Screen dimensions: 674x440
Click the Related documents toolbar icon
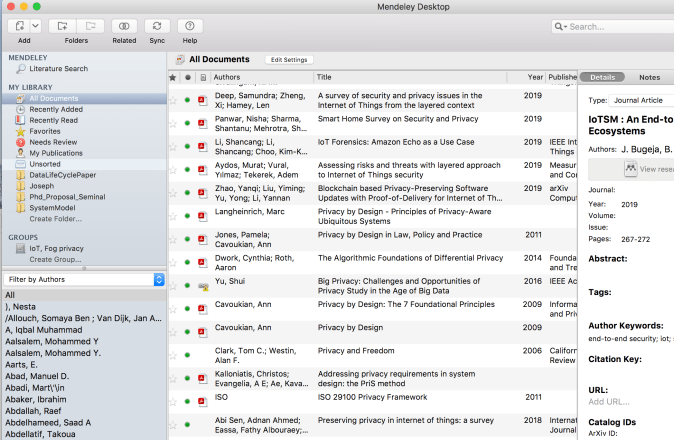pyautogui.click(x=124, y=25)
